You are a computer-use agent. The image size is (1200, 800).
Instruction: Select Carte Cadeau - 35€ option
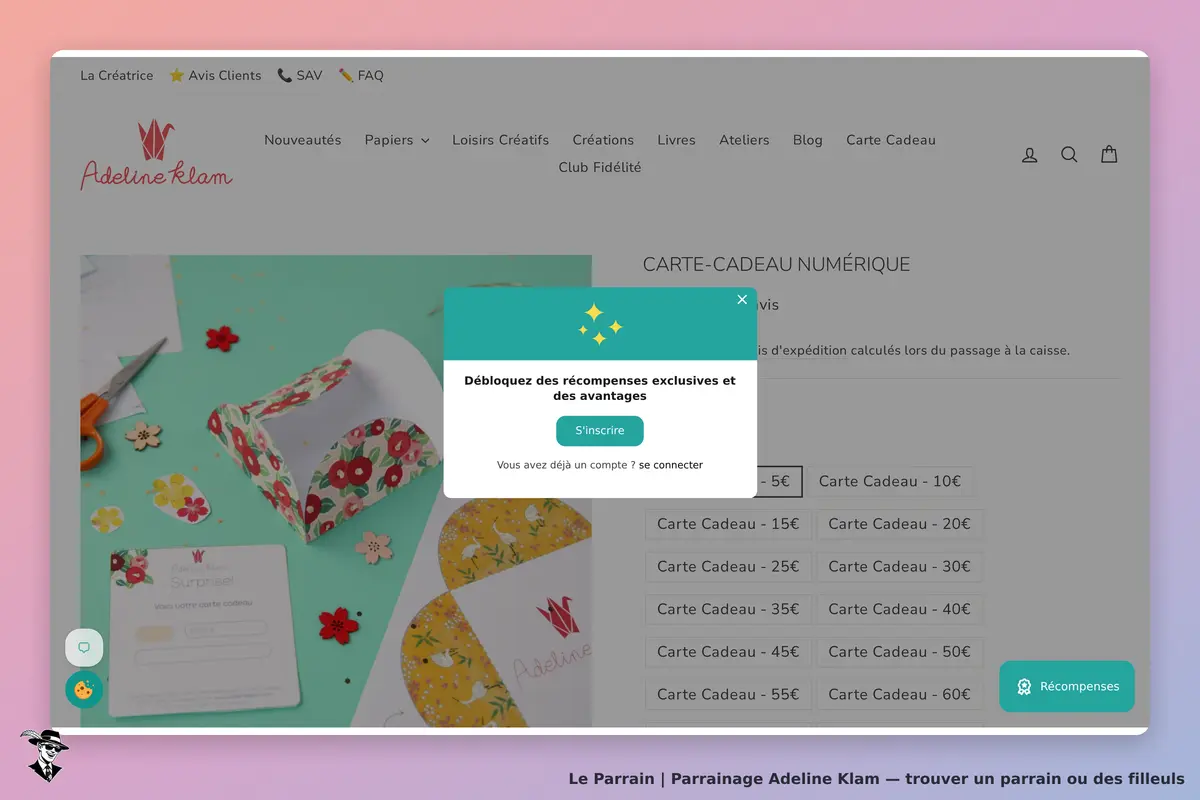(x=728, y=609)
